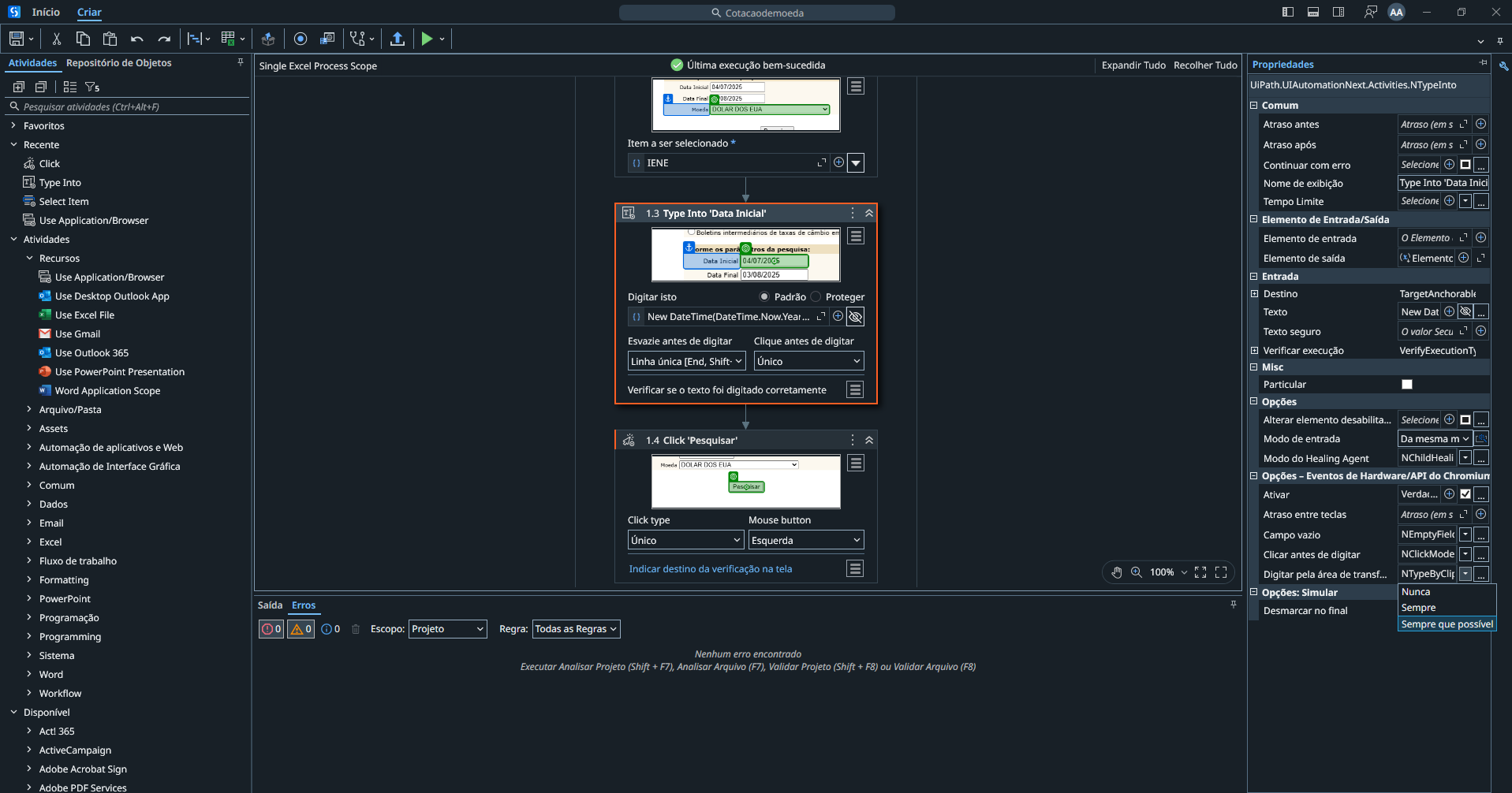Activate the pan hand tool in designer

(1117, 572)
